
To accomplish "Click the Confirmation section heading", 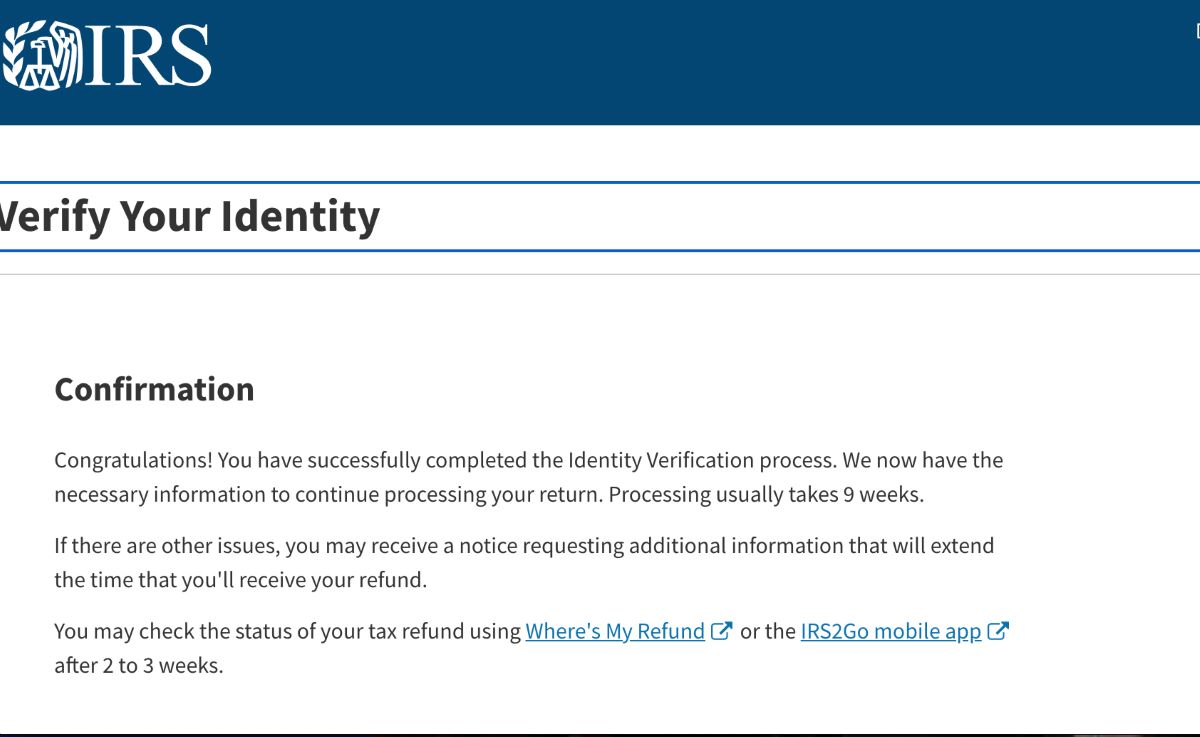I will tap(154, 389).
